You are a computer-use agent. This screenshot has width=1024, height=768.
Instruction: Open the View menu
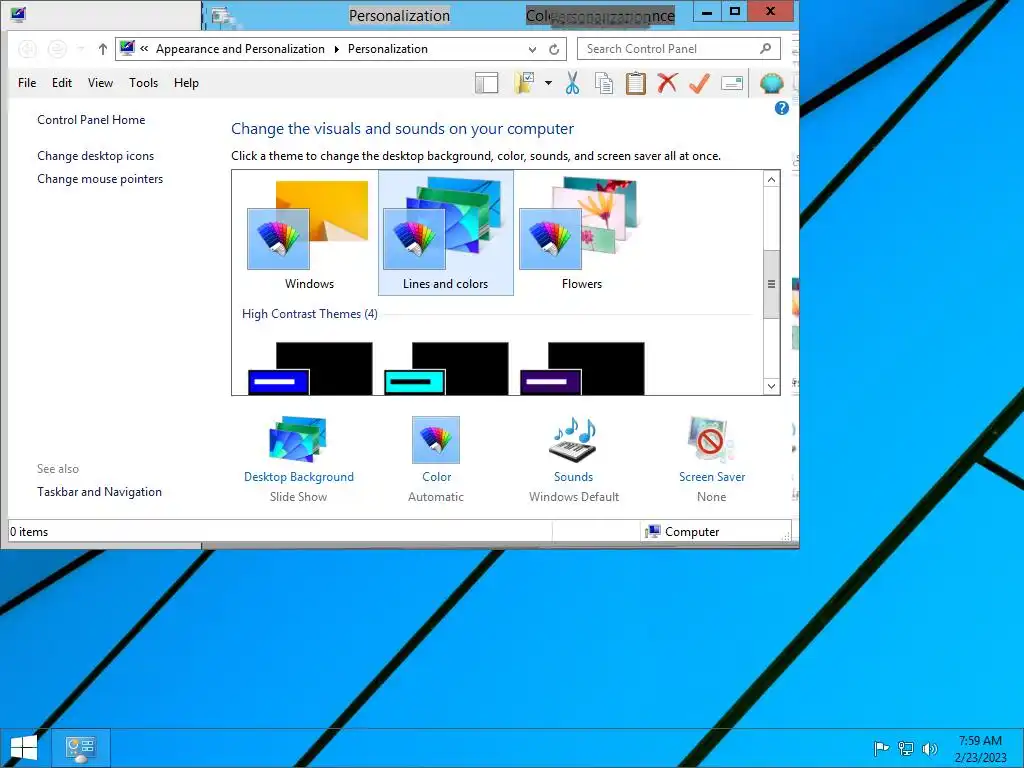click(101, 83)
